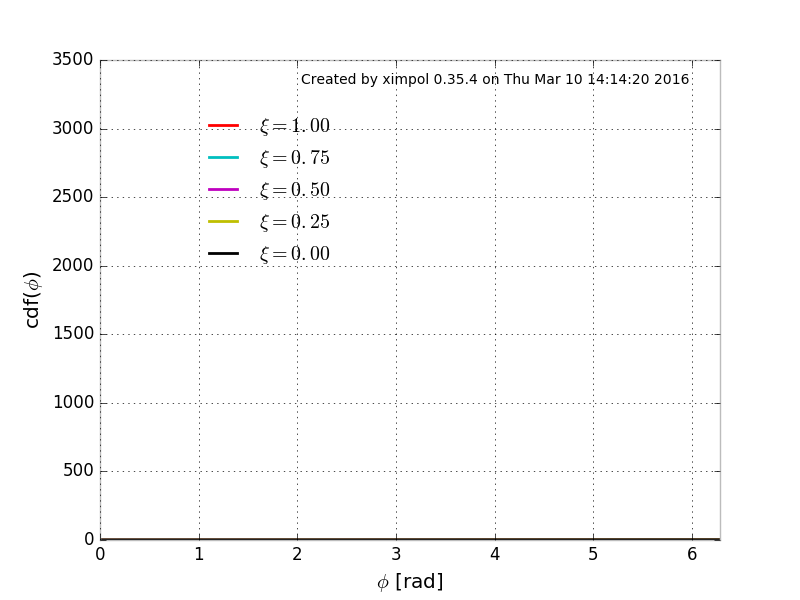Viewport: 800px width, 600px height.
Task: Click the magenta legend line for ξ=0.50
Action: [223, 190]
